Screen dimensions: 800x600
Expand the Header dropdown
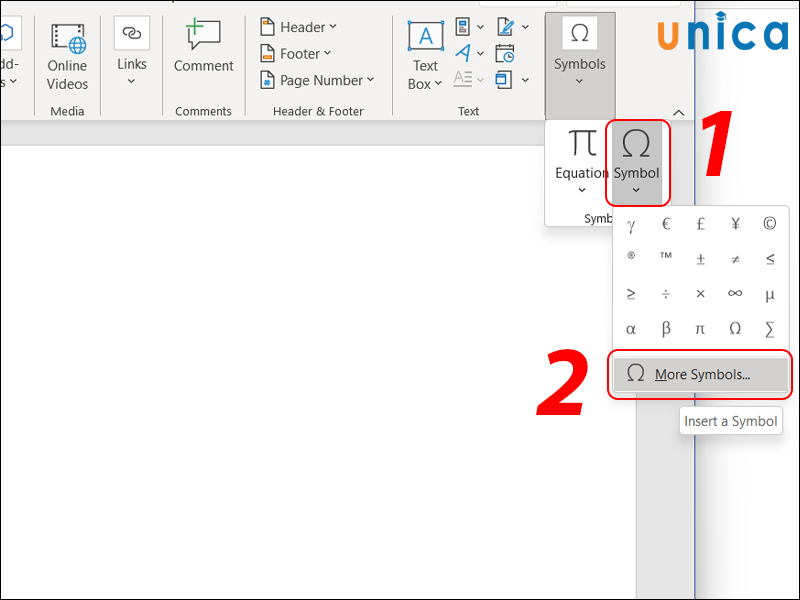click(298, 27)
